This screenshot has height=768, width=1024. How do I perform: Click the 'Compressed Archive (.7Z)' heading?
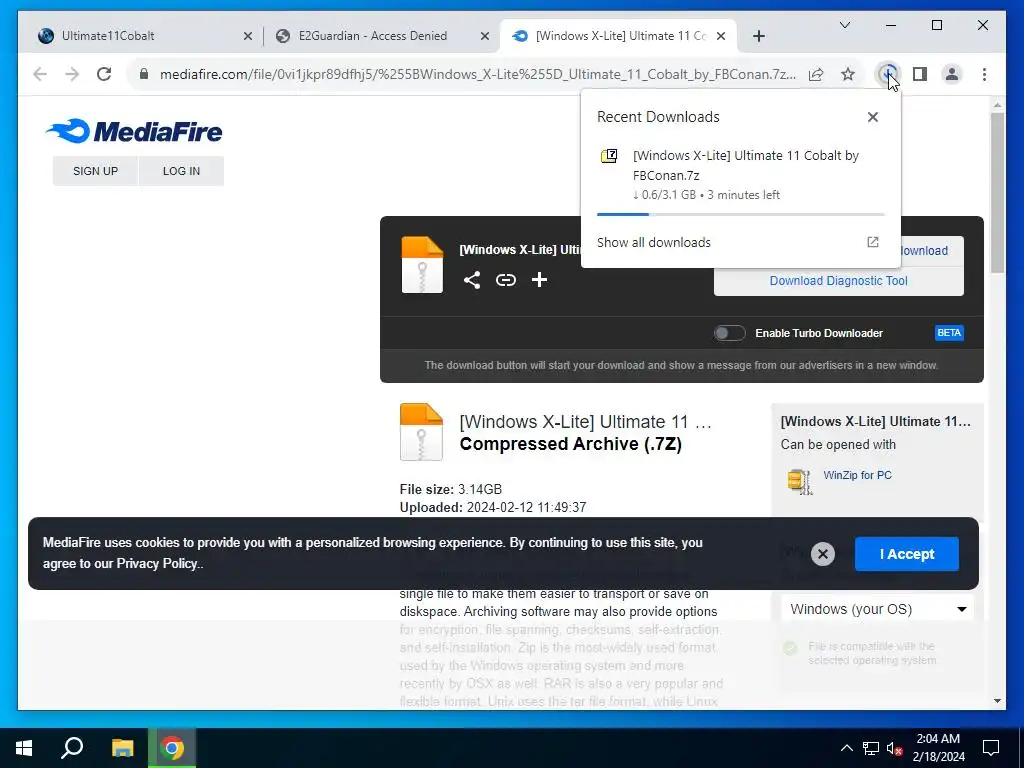[570, 444]
